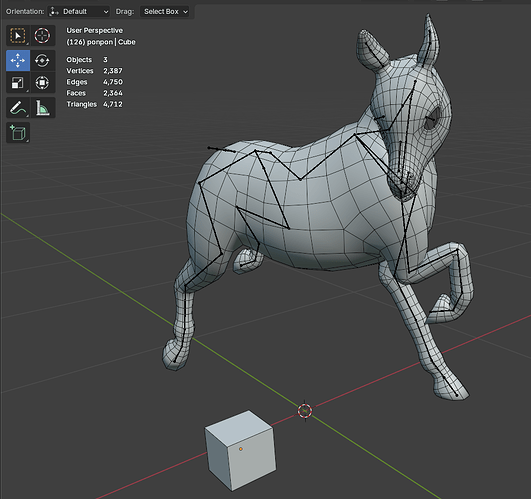Click the Faces count '2,364'
531x499 pixels.
click(x=113, y=93)
